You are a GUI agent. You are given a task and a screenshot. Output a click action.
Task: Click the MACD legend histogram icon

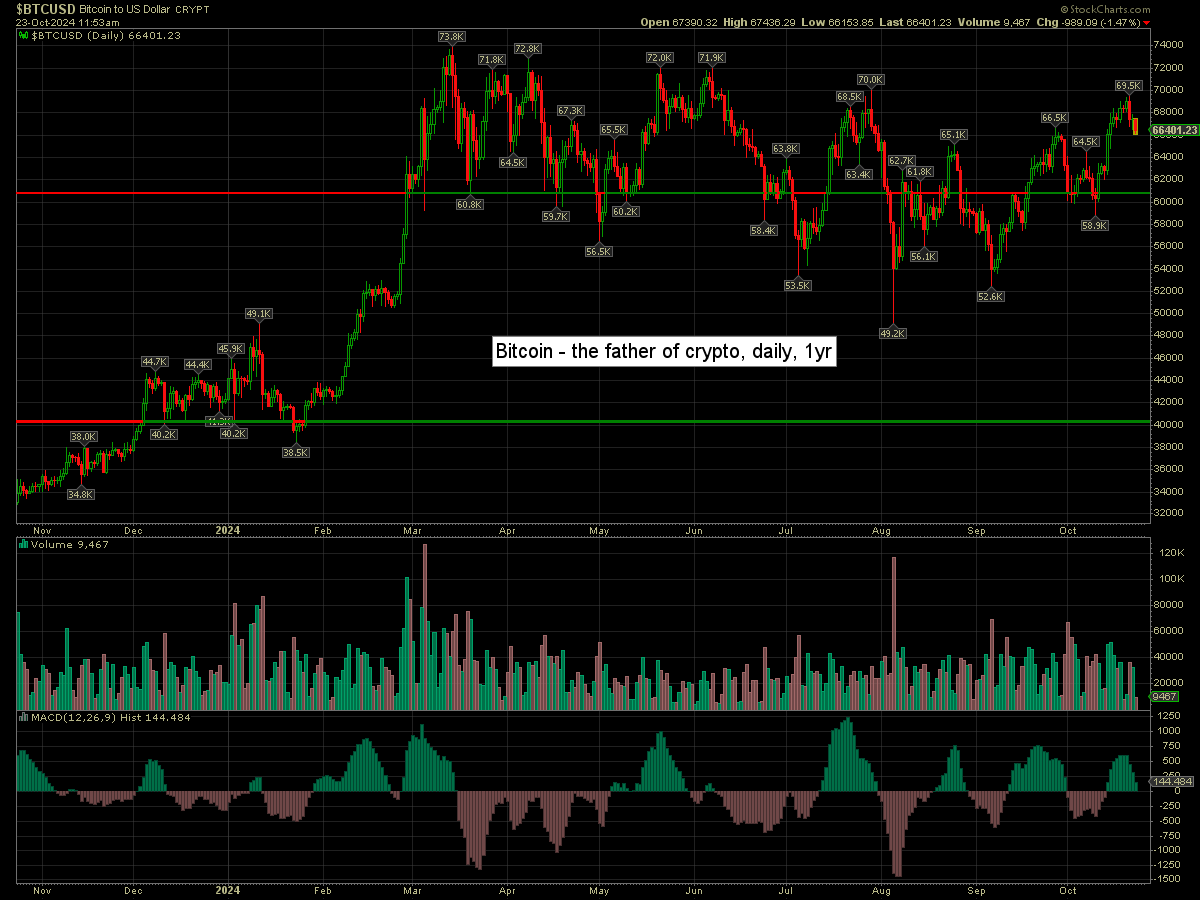[24, 717]
